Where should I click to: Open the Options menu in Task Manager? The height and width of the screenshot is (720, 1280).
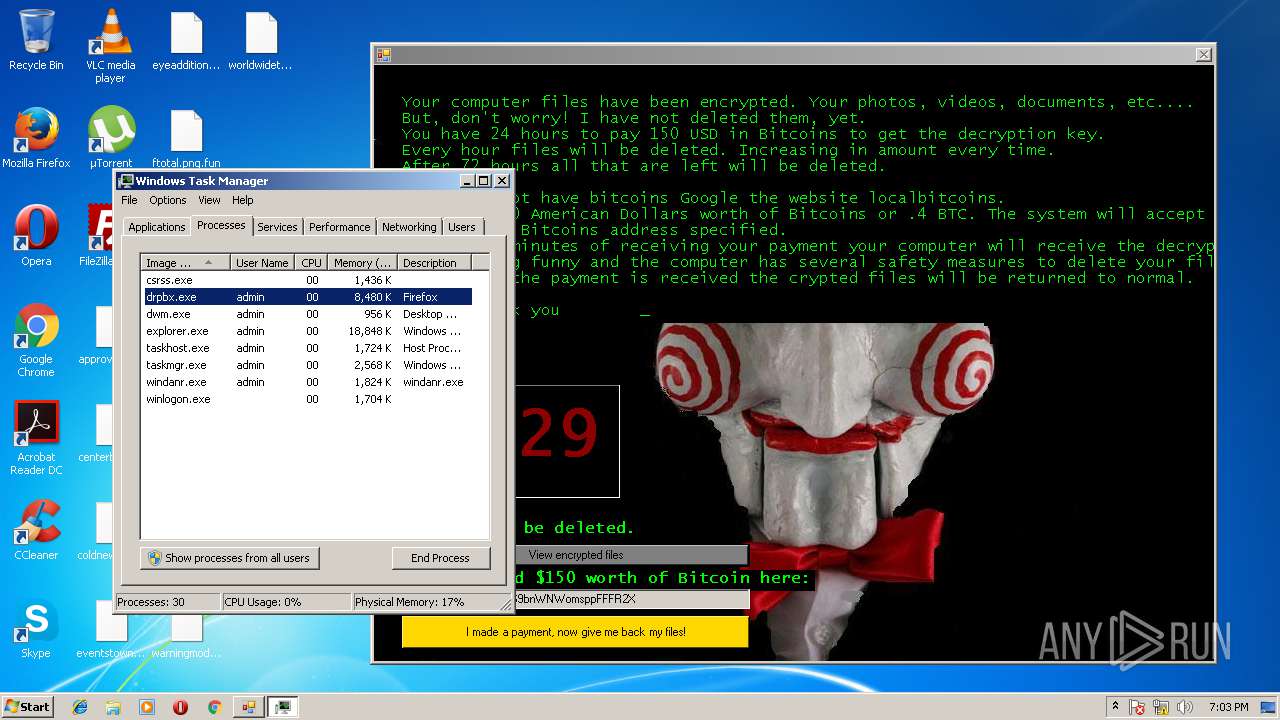167,200
